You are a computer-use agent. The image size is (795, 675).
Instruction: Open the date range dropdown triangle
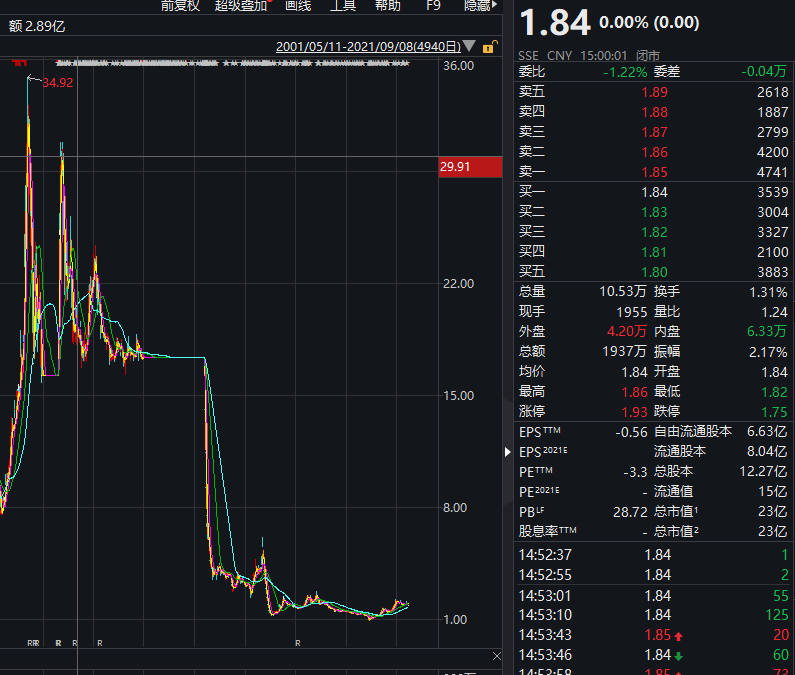[x=469, y=46]
